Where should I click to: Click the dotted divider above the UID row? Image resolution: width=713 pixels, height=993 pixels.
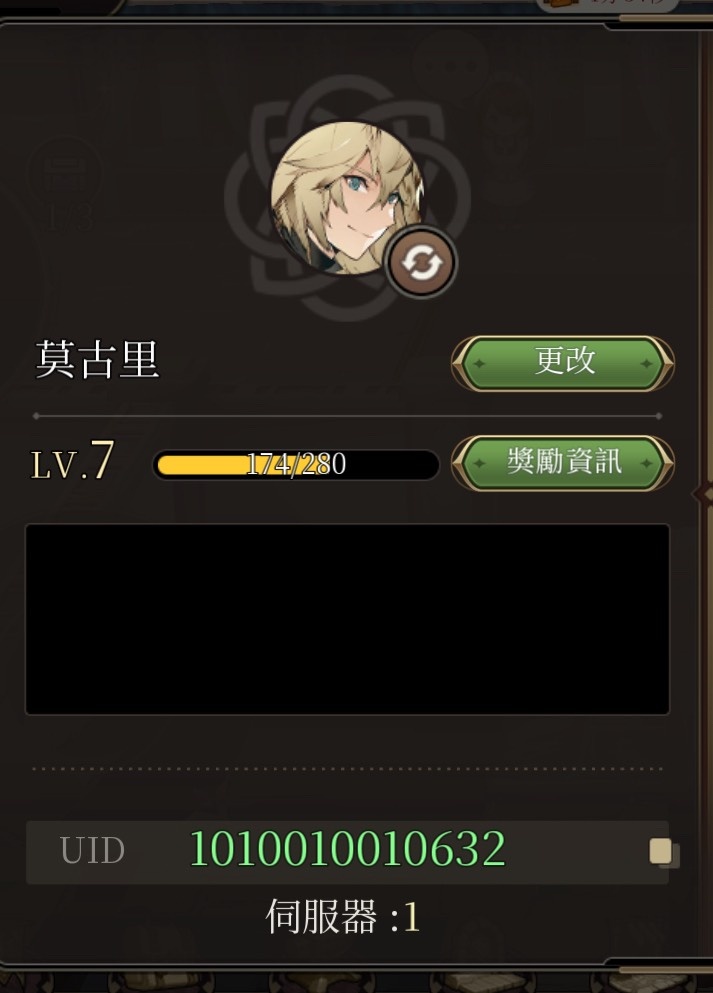click(x=347, y=769)
